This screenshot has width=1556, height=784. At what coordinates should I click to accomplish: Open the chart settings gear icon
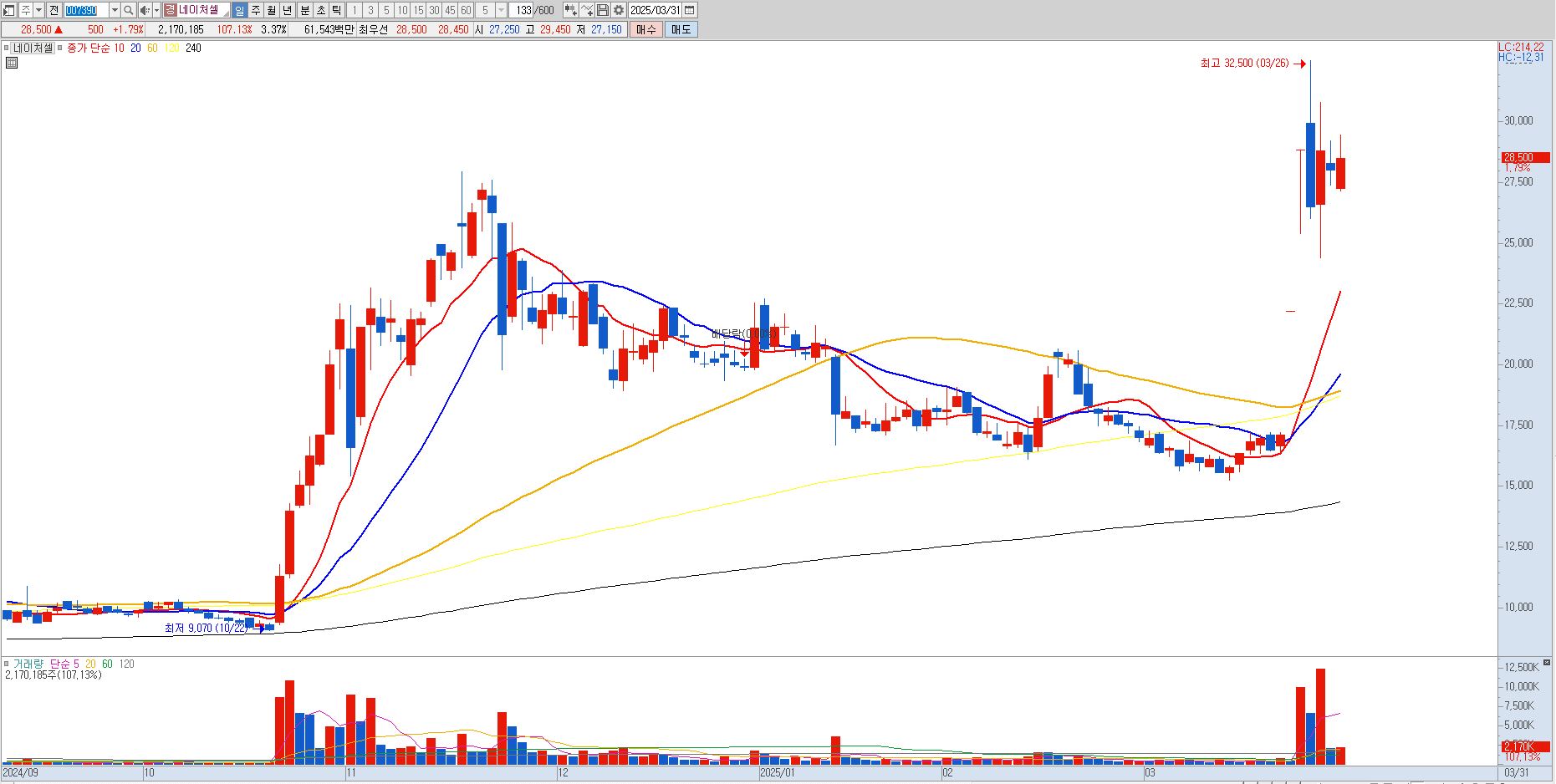(x=618, y=10)
